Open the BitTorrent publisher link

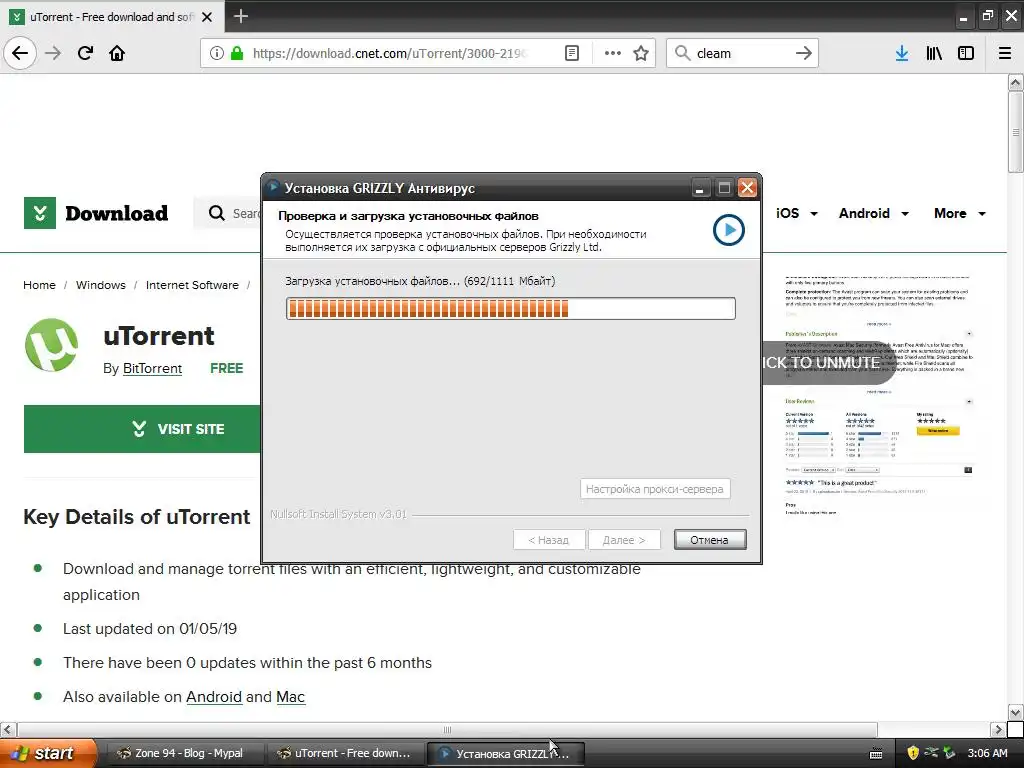coord(152,368)
